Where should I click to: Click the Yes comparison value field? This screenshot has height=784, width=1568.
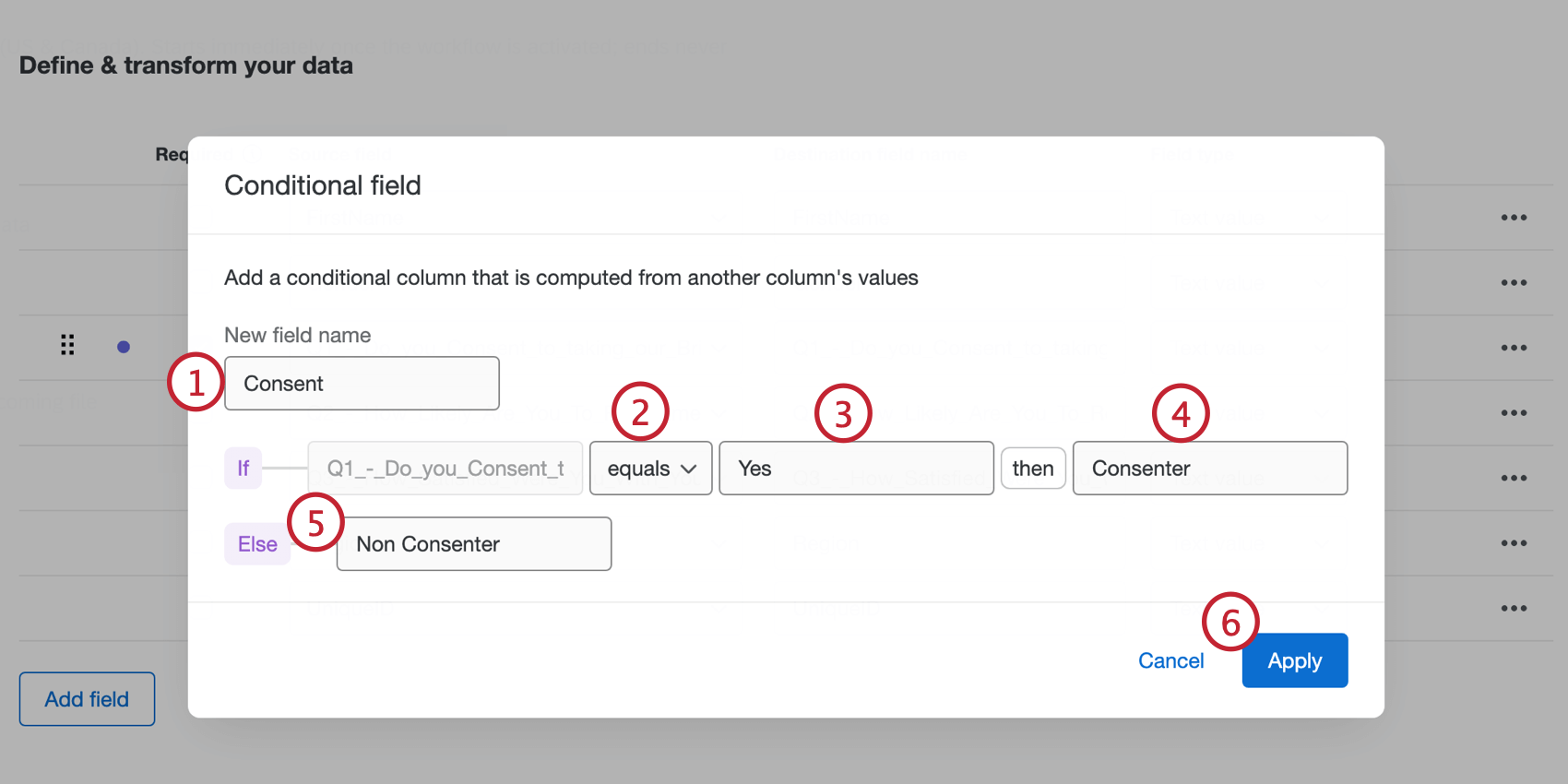(x=856, y=469)
